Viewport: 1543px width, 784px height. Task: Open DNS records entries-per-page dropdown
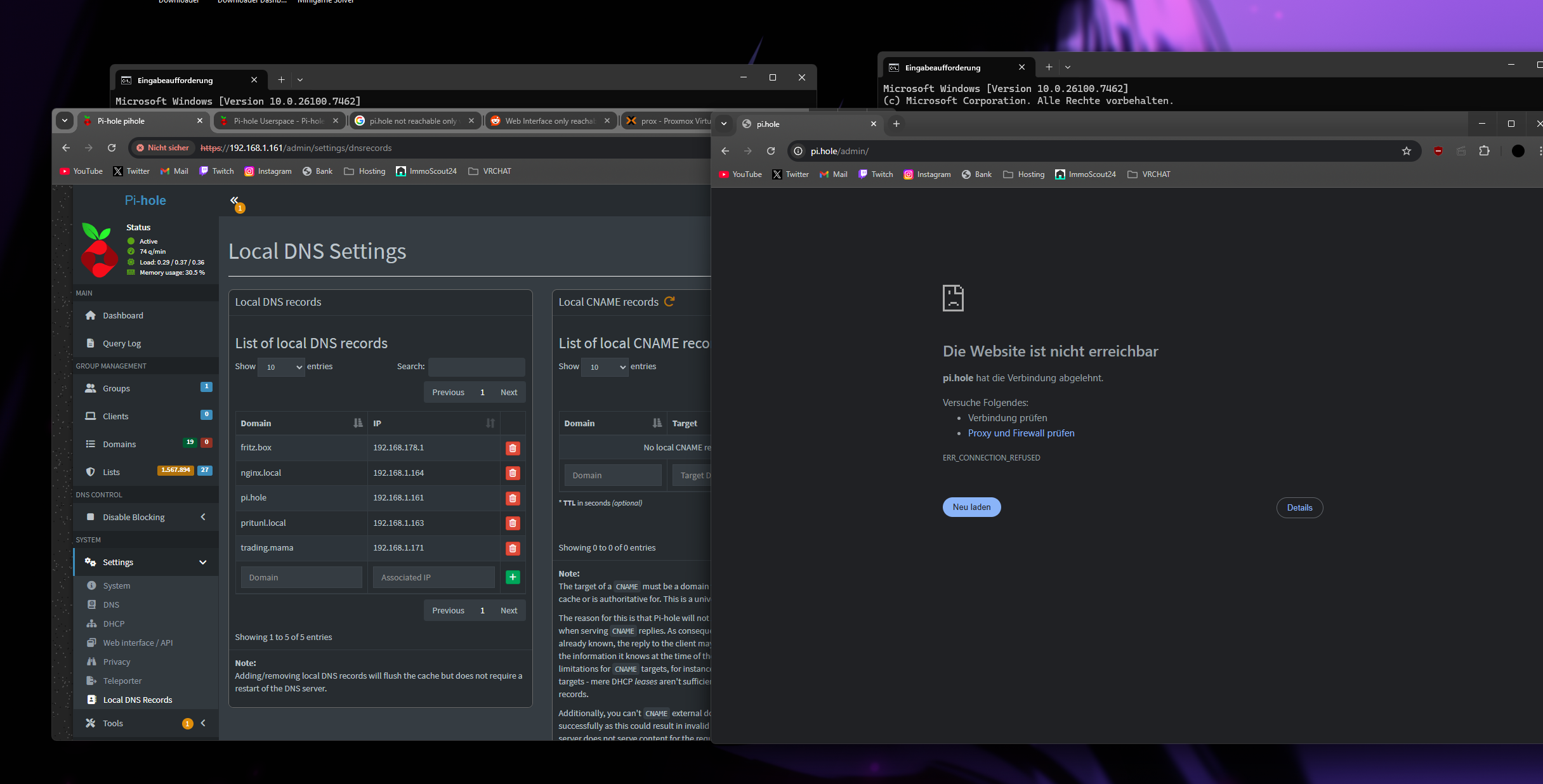point(282,367)
